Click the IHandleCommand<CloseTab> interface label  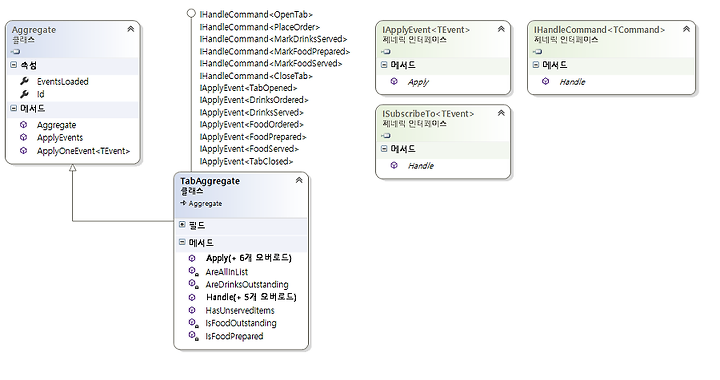(x=256, y=76)
